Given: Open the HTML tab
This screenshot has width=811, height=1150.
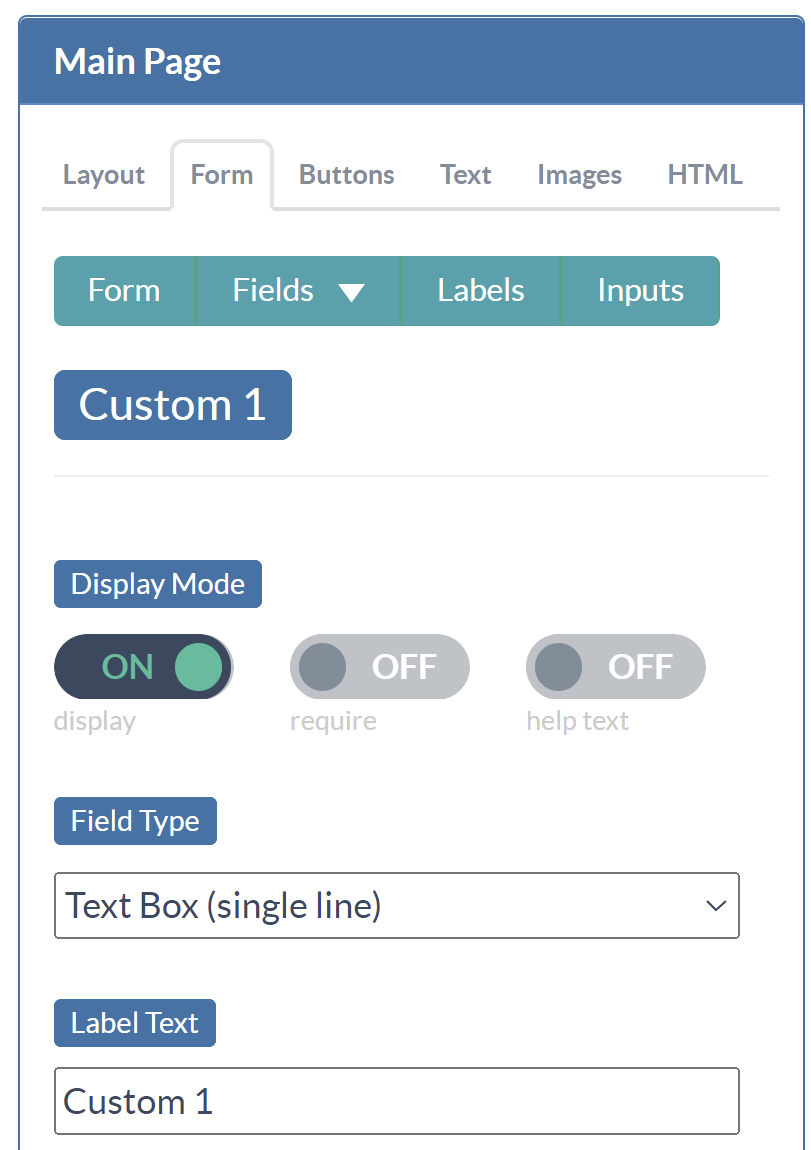Looking at the screenshot, I should (704, 174).
